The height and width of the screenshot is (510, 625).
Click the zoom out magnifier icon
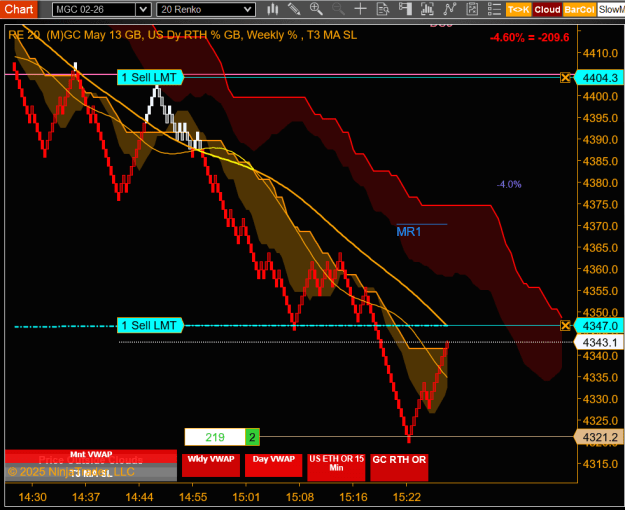[x=338, y=9]
